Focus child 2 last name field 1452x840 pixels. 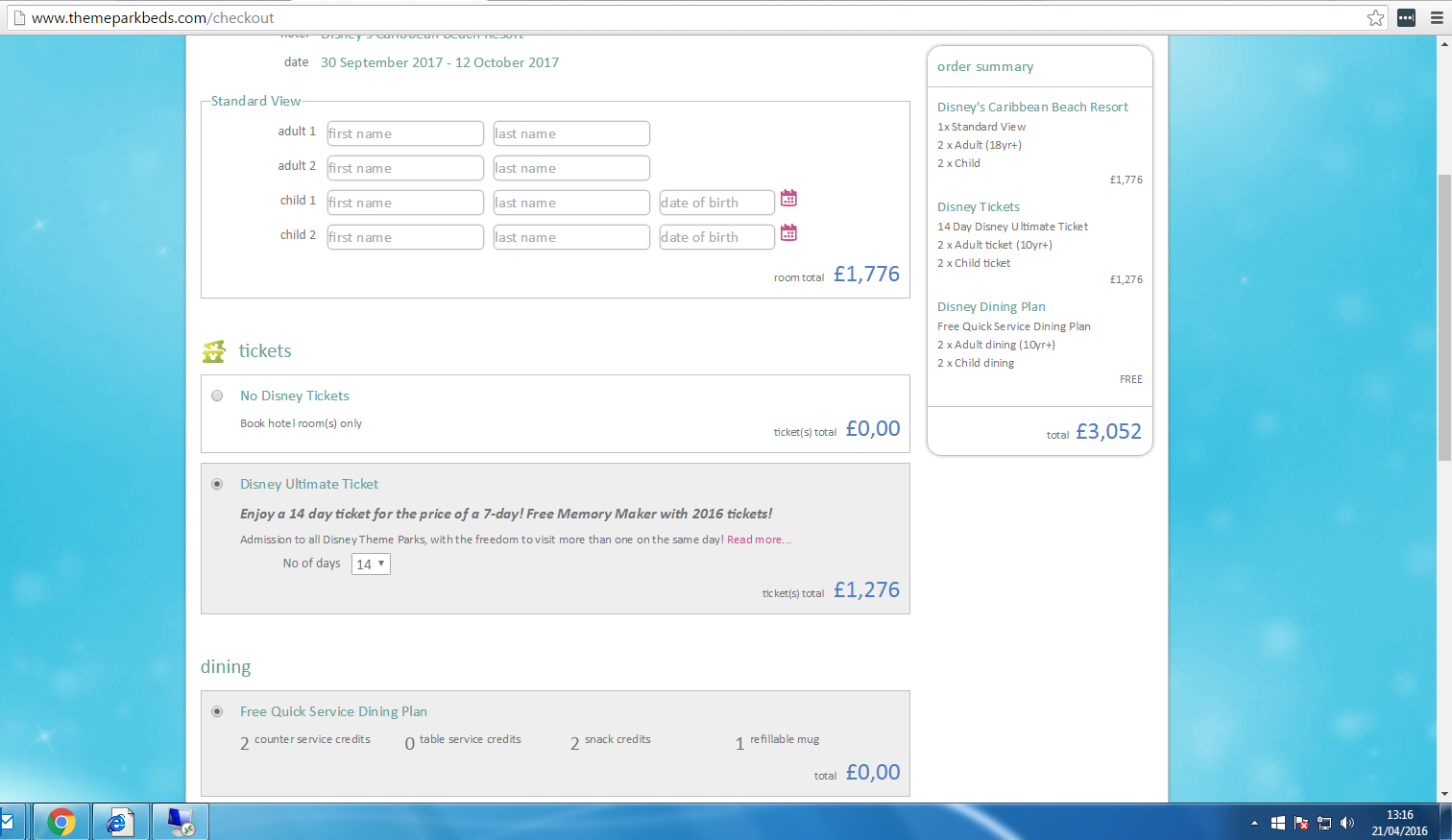click(x=571, y=237)
